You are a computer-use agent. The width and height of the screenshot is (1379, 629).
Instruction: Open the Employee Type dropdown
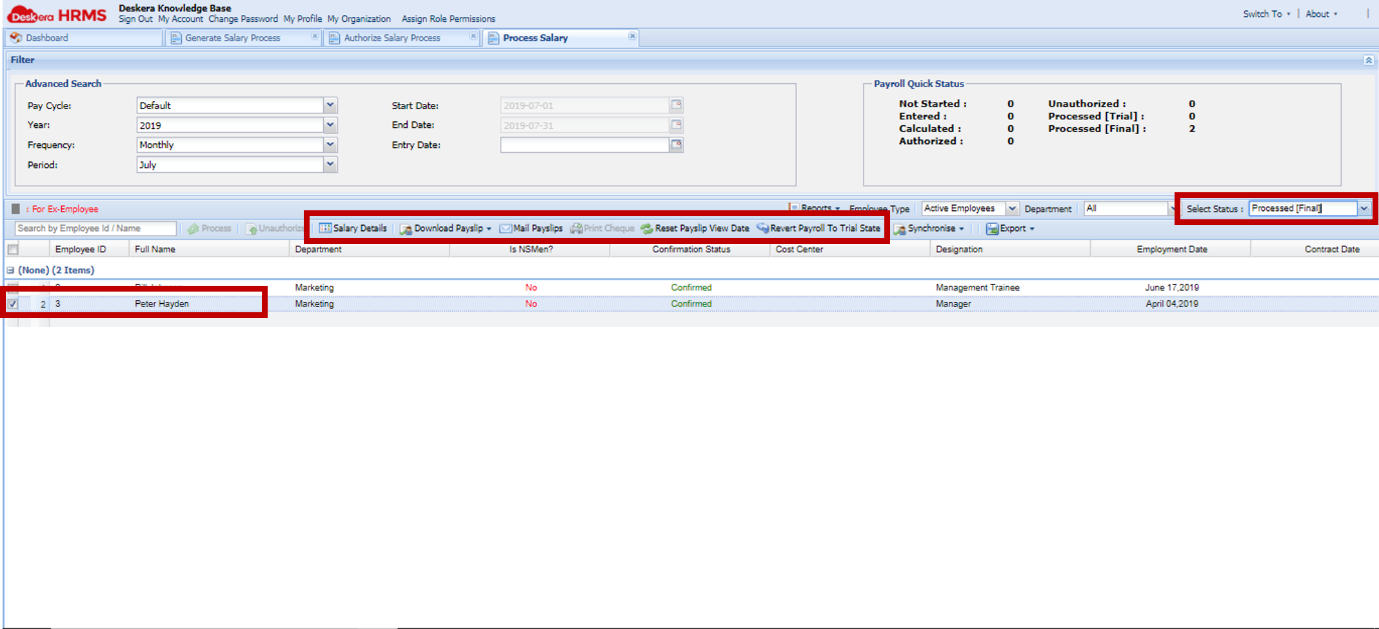click(1012, 209)
